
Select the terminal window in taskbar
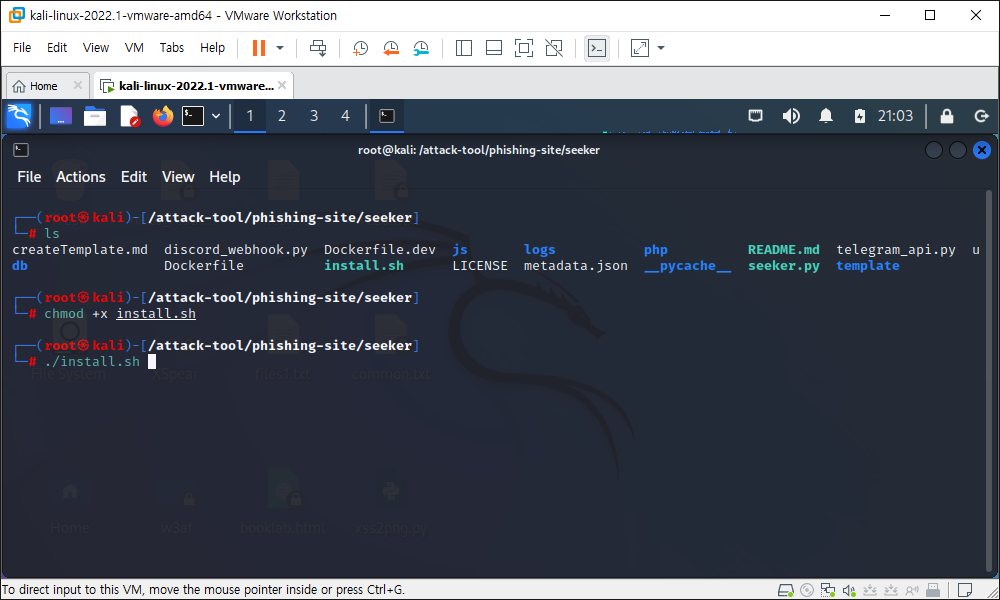386,116
